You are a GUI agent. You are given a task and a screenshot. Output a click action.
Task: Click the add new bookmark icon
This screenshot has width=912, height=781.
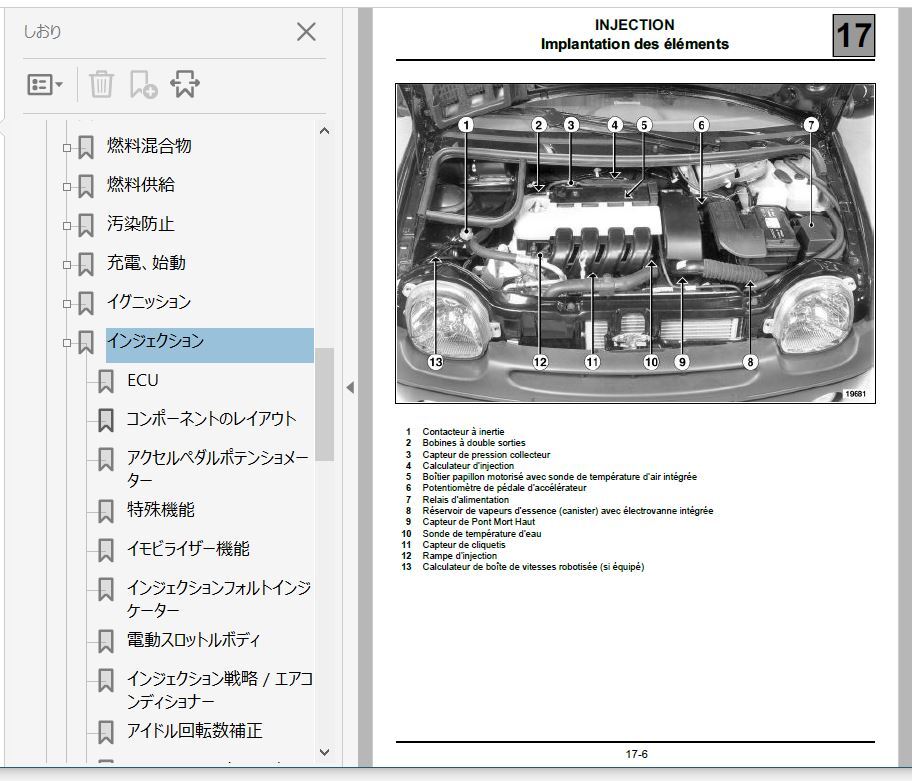pyautogui.click(x=143, y=84)
